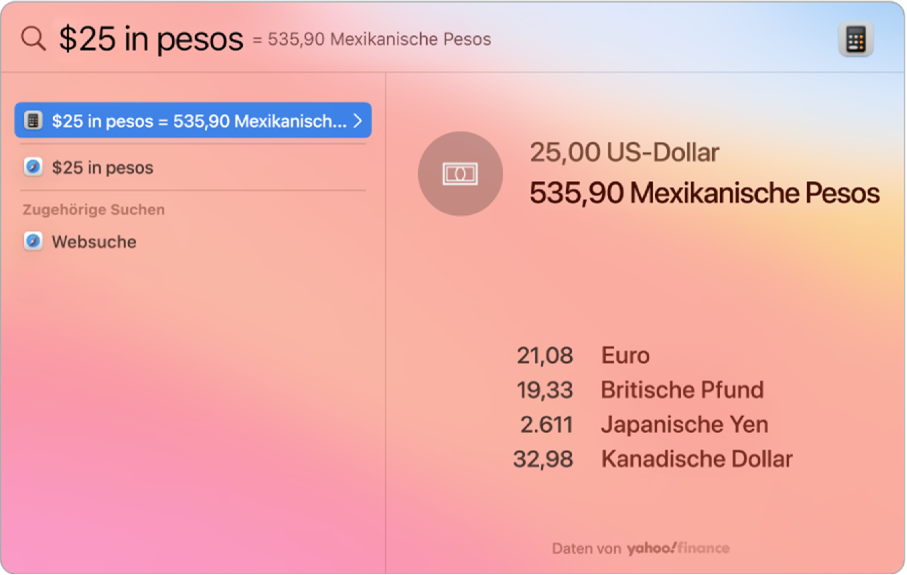Click the '535,90 Mexikanische Pesos' result text
This screenshot has width=907, height=575.
pyautogui.click(x=705, y=193)
